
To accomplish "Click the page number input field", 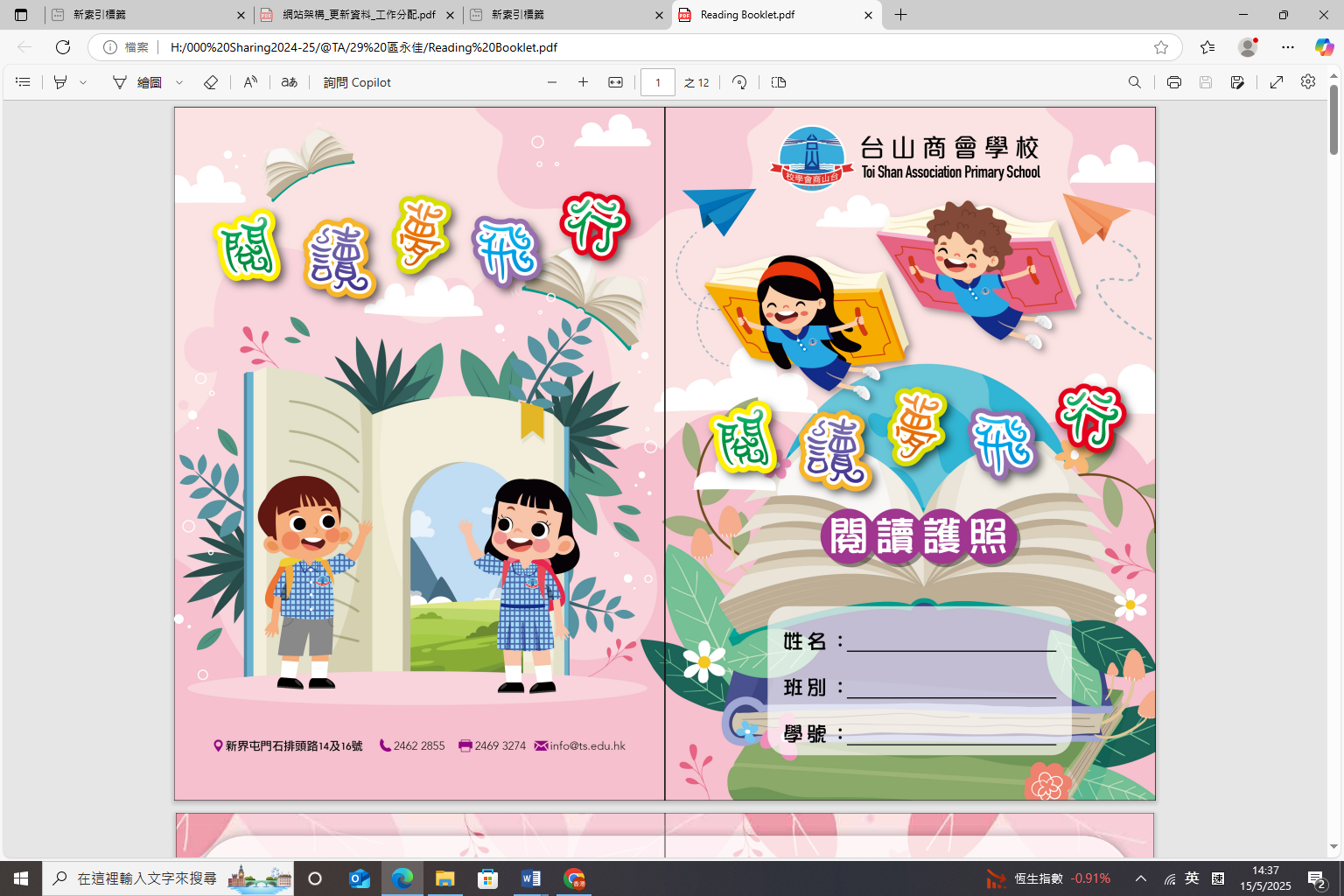I will tap(657, 82).
